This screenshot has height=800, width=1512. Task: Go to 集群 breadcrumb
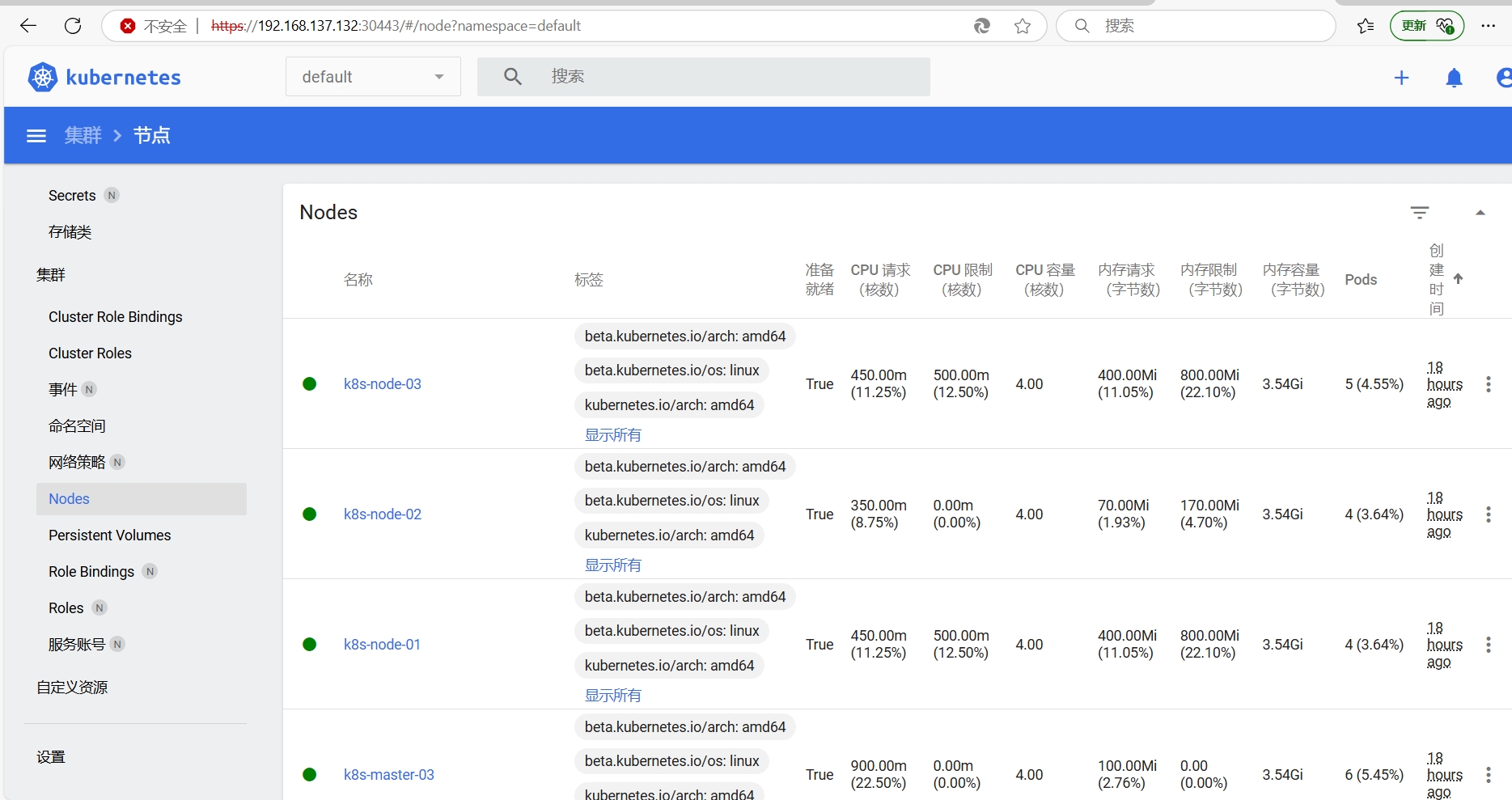tap(83, 136)
